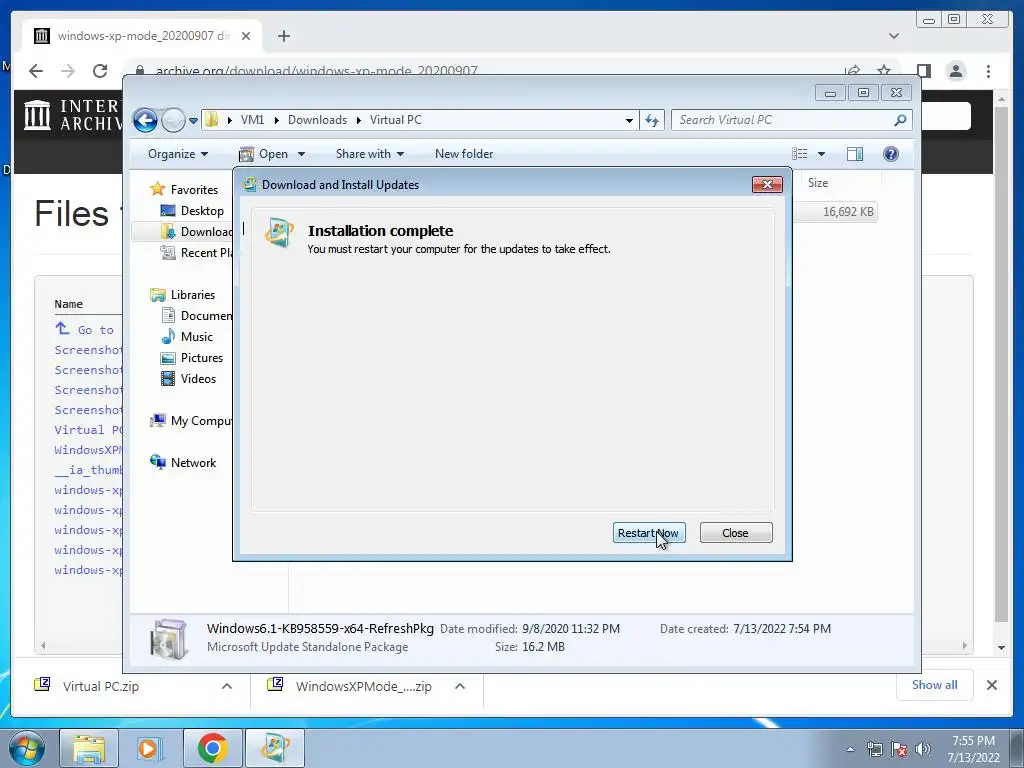Select Desktop in Favorites
1024x768 pixels.
(x=192, y=211)
